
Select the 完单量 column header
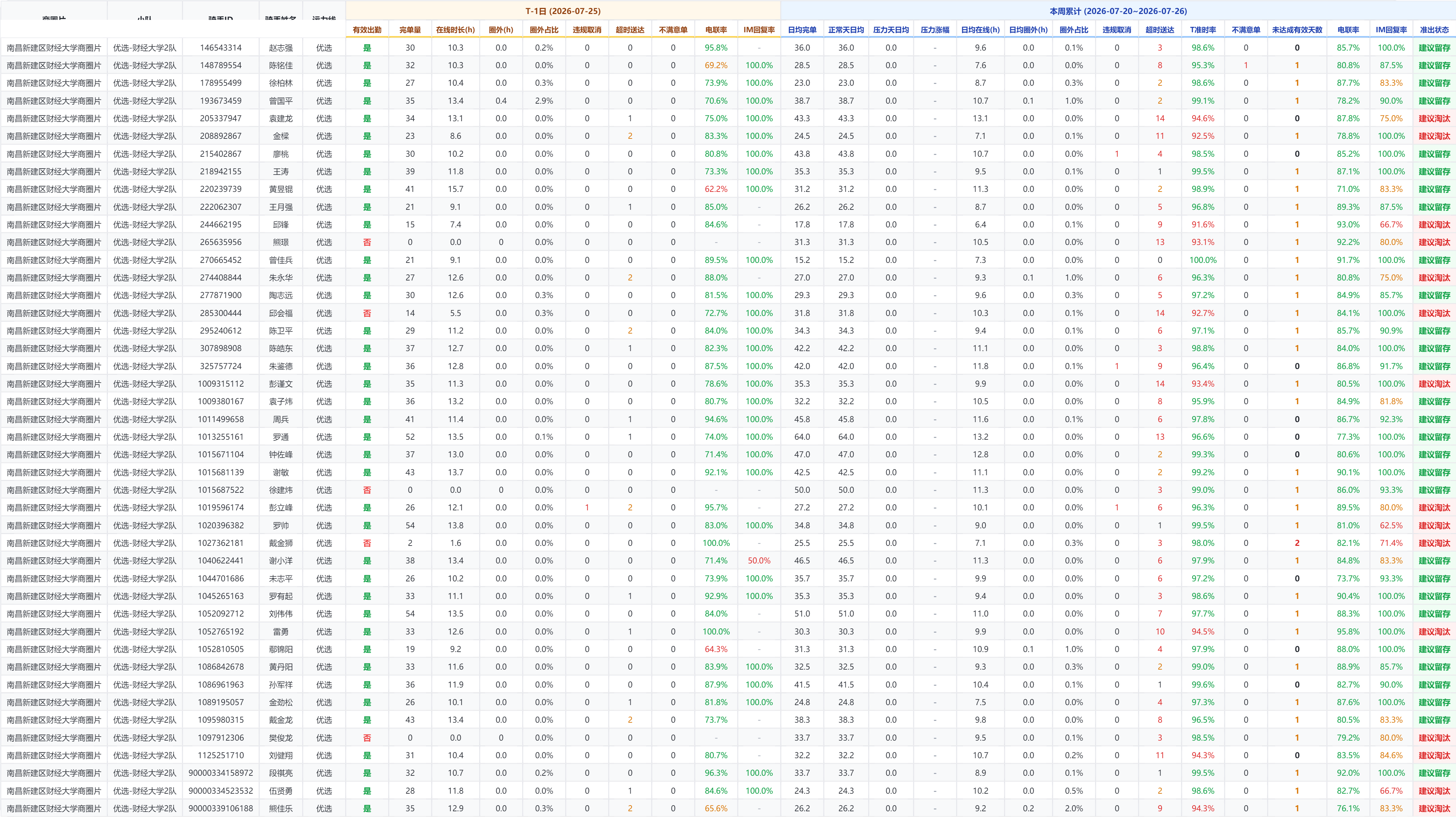point(410,30)
